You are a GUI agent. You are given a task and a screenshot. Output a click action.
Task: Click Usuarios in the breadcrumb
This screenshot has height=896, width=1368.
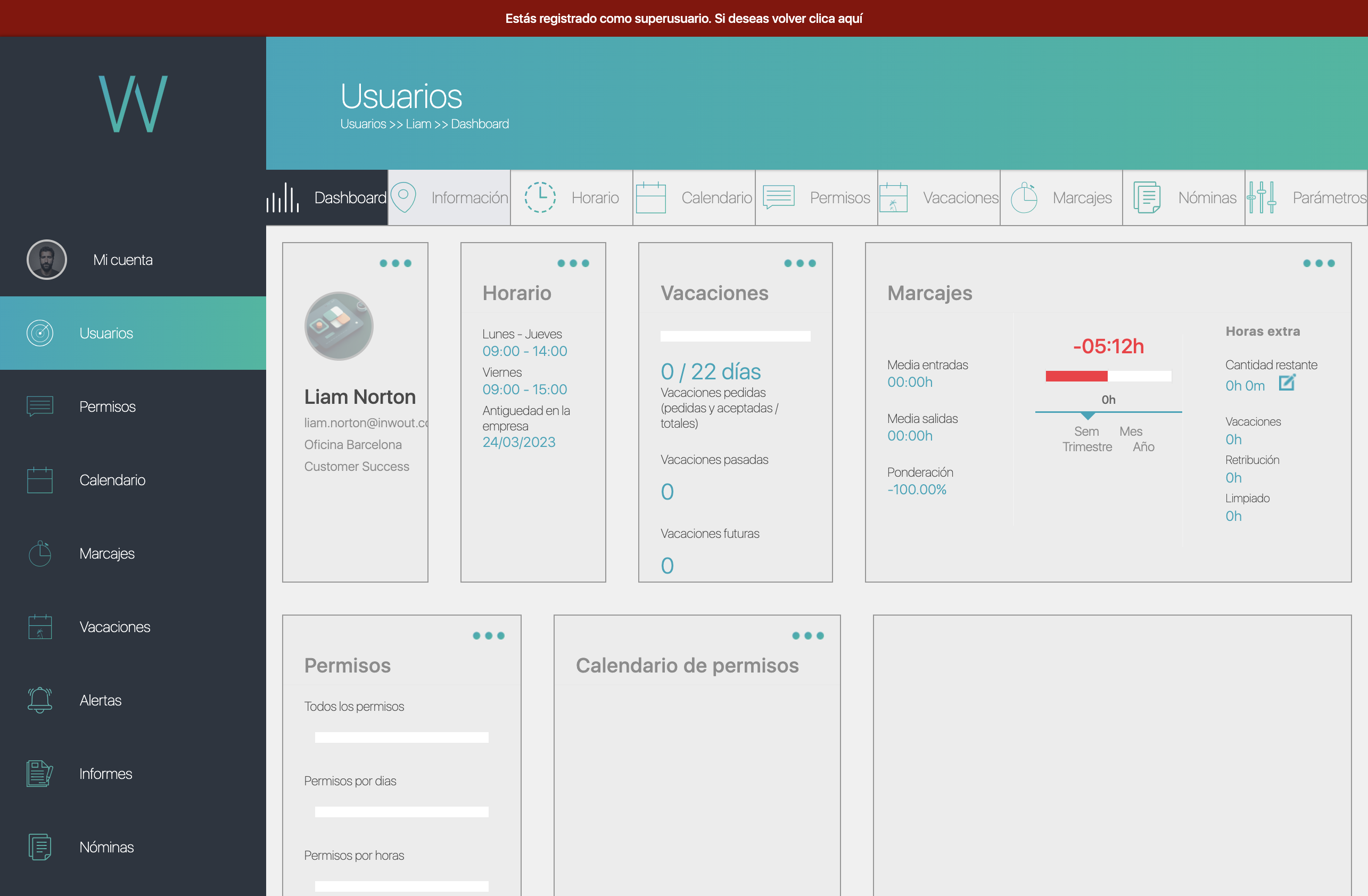click(x=363, y=124)
